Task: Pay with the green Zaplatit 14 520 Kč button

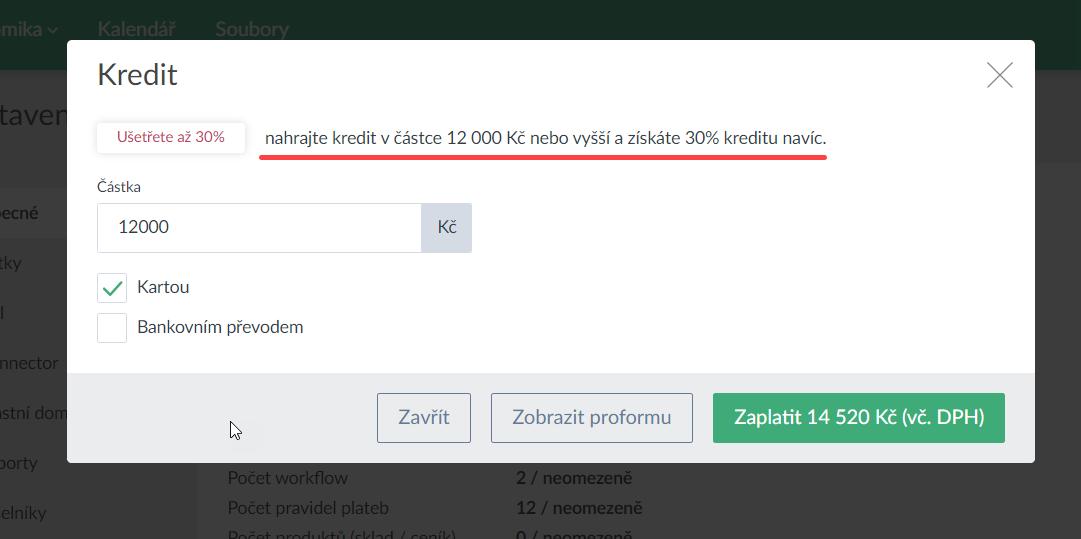Action: coord(858,418)
